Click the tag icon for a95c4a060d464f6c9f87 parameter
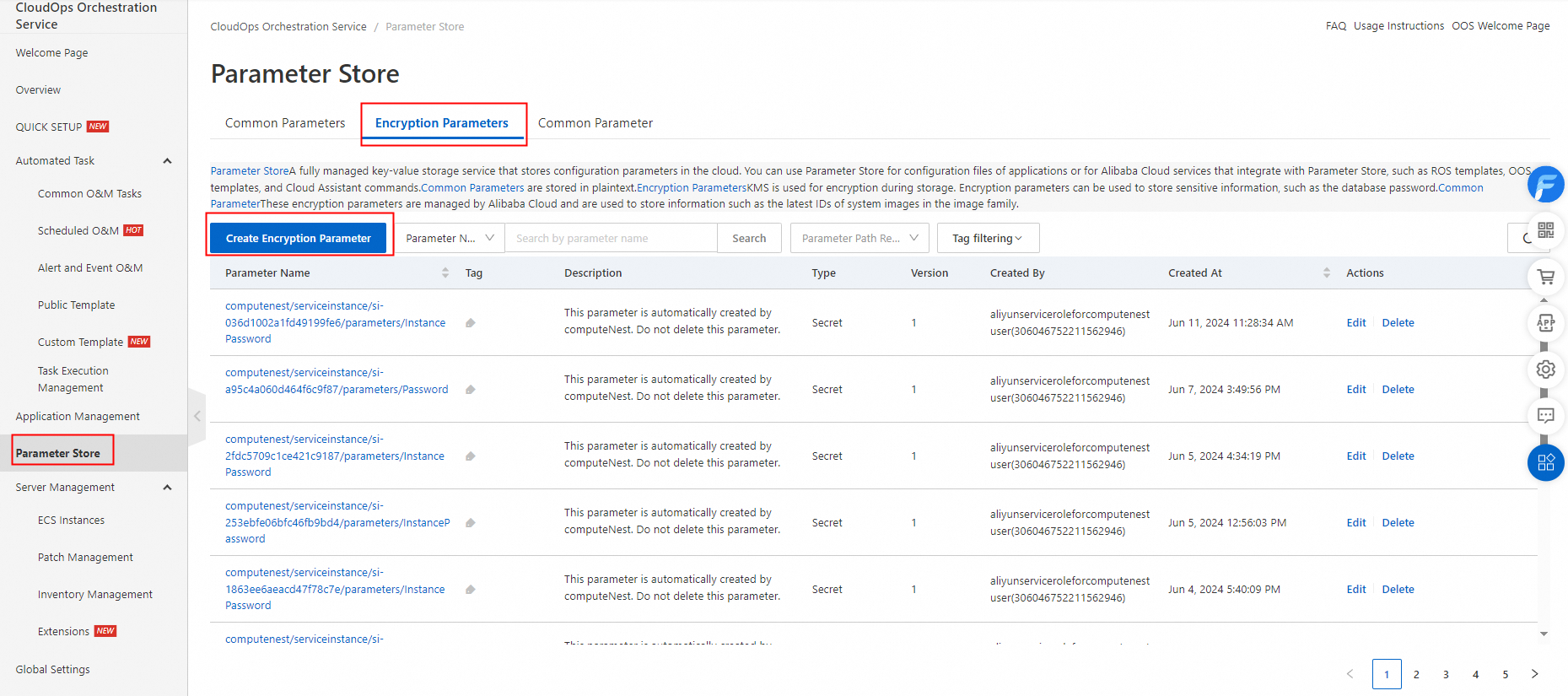1568x696 pixels. coord(471,390)
